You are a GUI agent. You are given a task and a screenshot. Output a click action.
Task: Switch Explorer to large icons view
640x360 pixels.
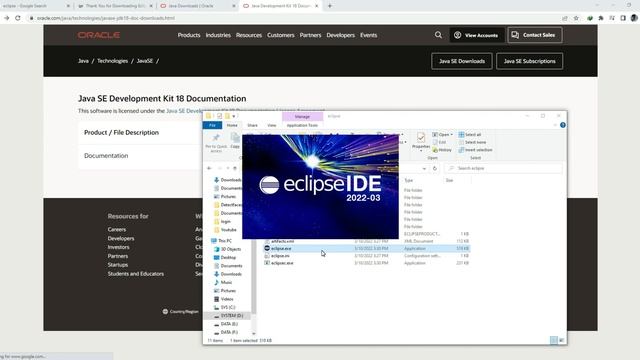coord(562,340)
